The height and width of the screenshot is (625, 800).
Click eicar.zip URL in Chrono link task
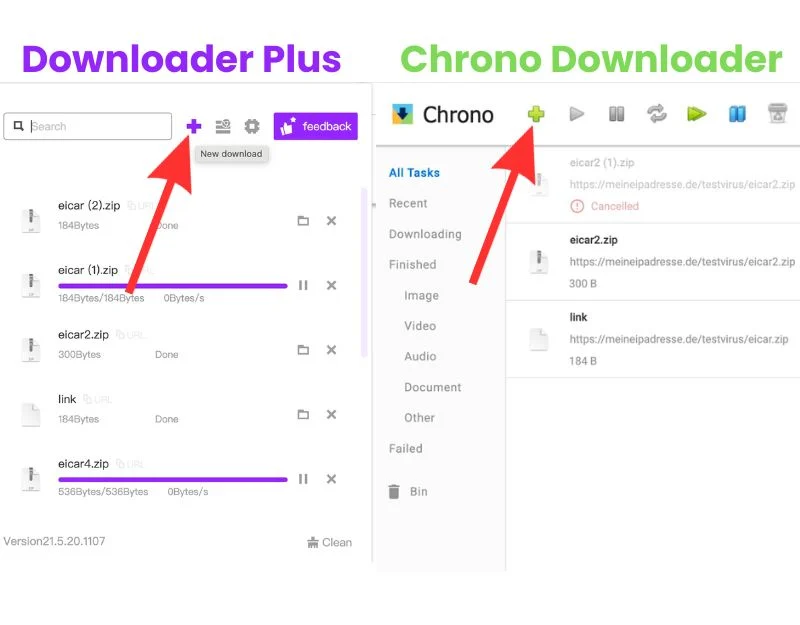click(x=679, y=339)
